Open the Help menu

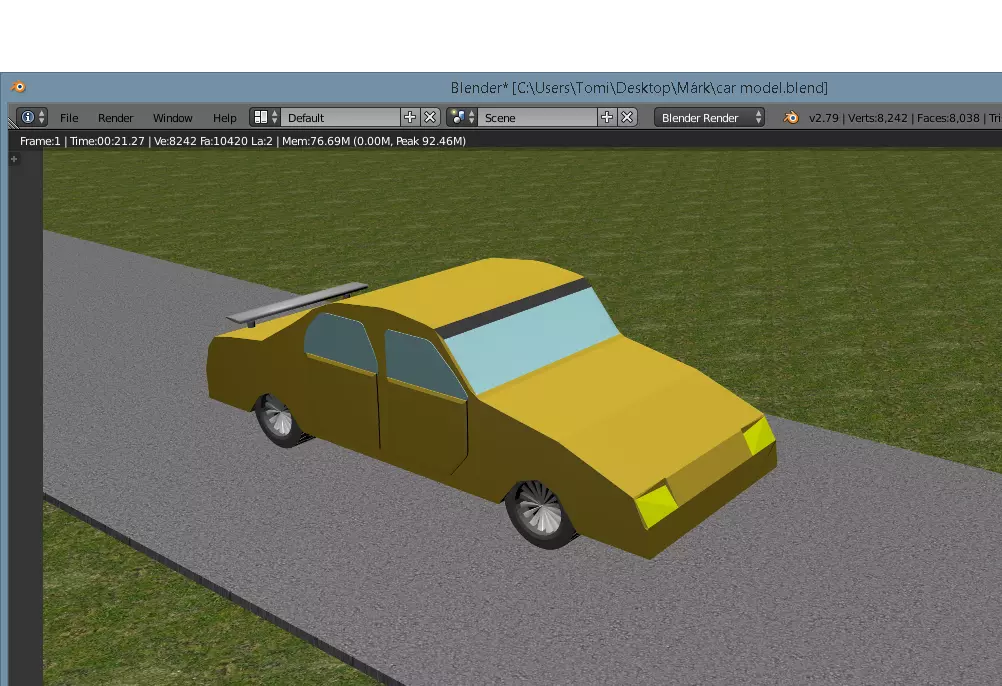[x=224, y=118]
